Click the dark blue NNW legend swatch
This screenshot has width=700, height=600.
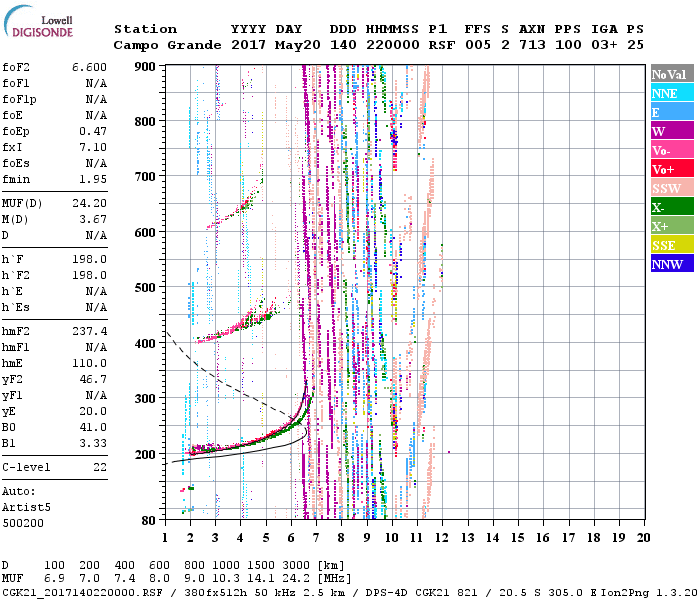672,264
